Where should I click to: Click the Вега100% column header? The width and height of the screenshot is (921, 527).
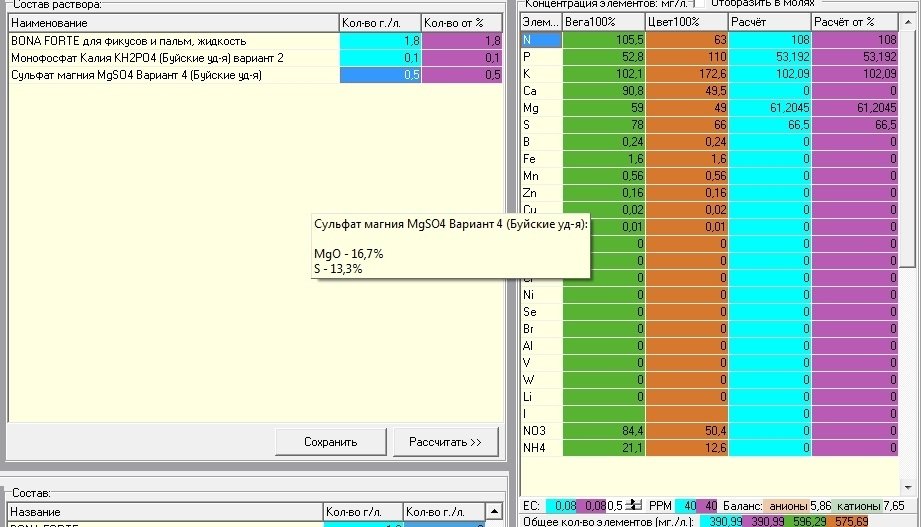point(604,22)
